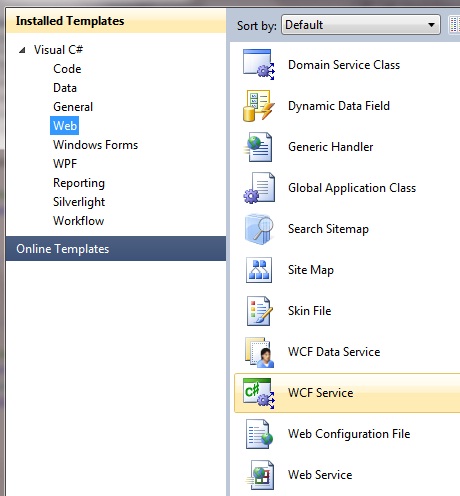Screen dimensions: 460x496
Task: Choose the Generic Handler globe document icon
Action: coord(259,147)
